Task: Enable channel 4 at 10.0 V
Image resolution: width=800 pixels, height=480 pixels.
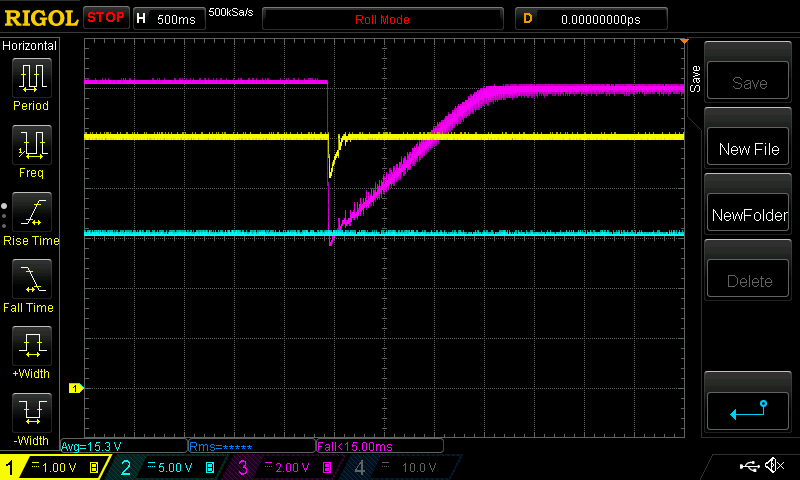Action: (398, 467)
